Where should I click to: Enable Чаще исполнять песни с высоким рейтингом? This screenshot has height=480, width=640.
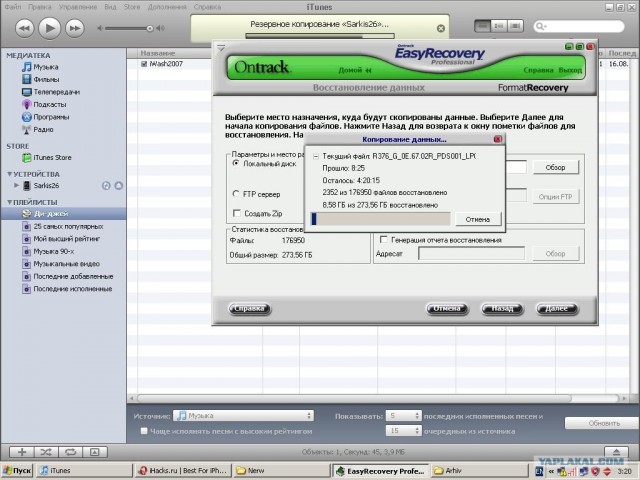144,431
